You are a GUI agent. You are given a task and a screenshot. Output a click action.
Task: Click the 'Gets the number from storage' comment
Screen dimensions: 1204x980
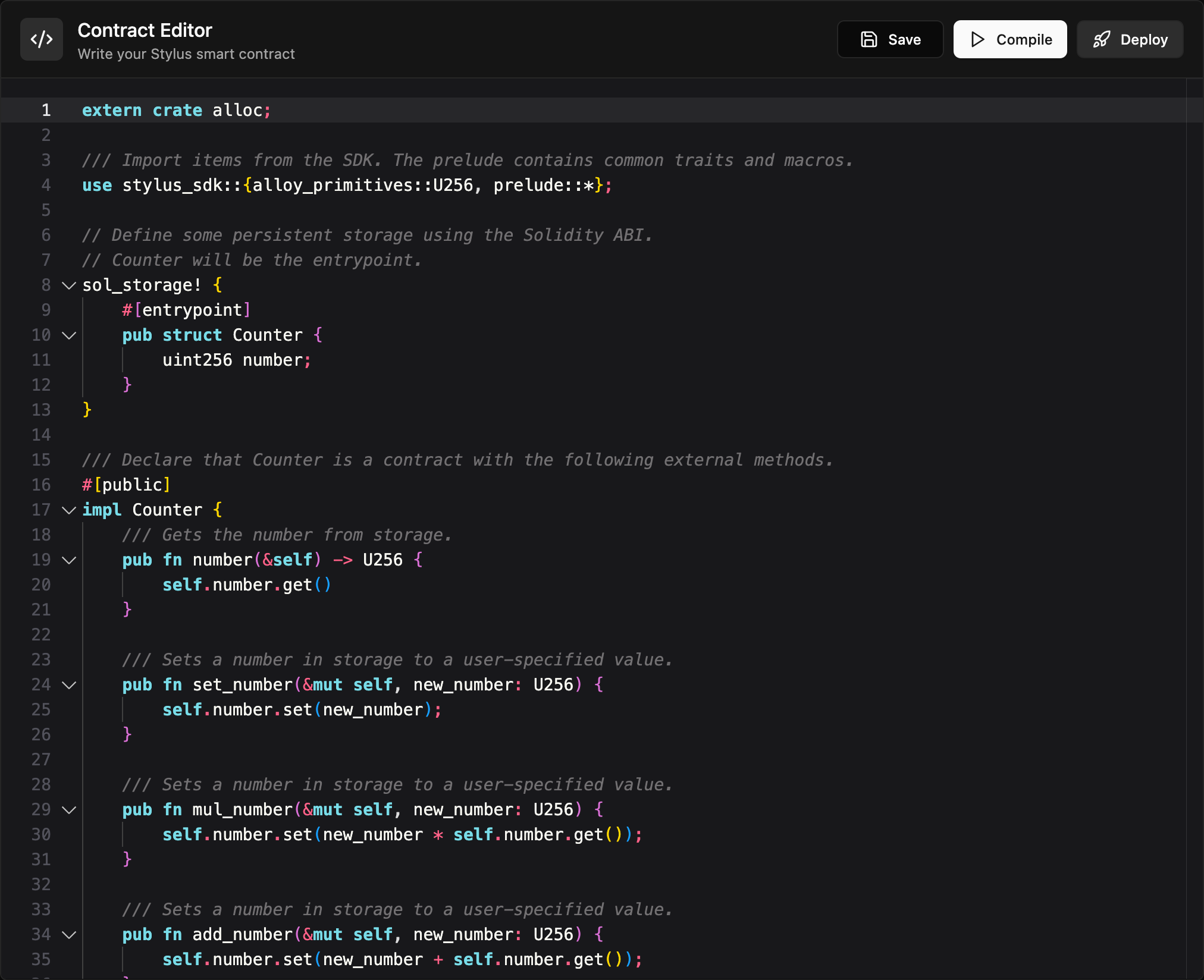pos(287,535)
